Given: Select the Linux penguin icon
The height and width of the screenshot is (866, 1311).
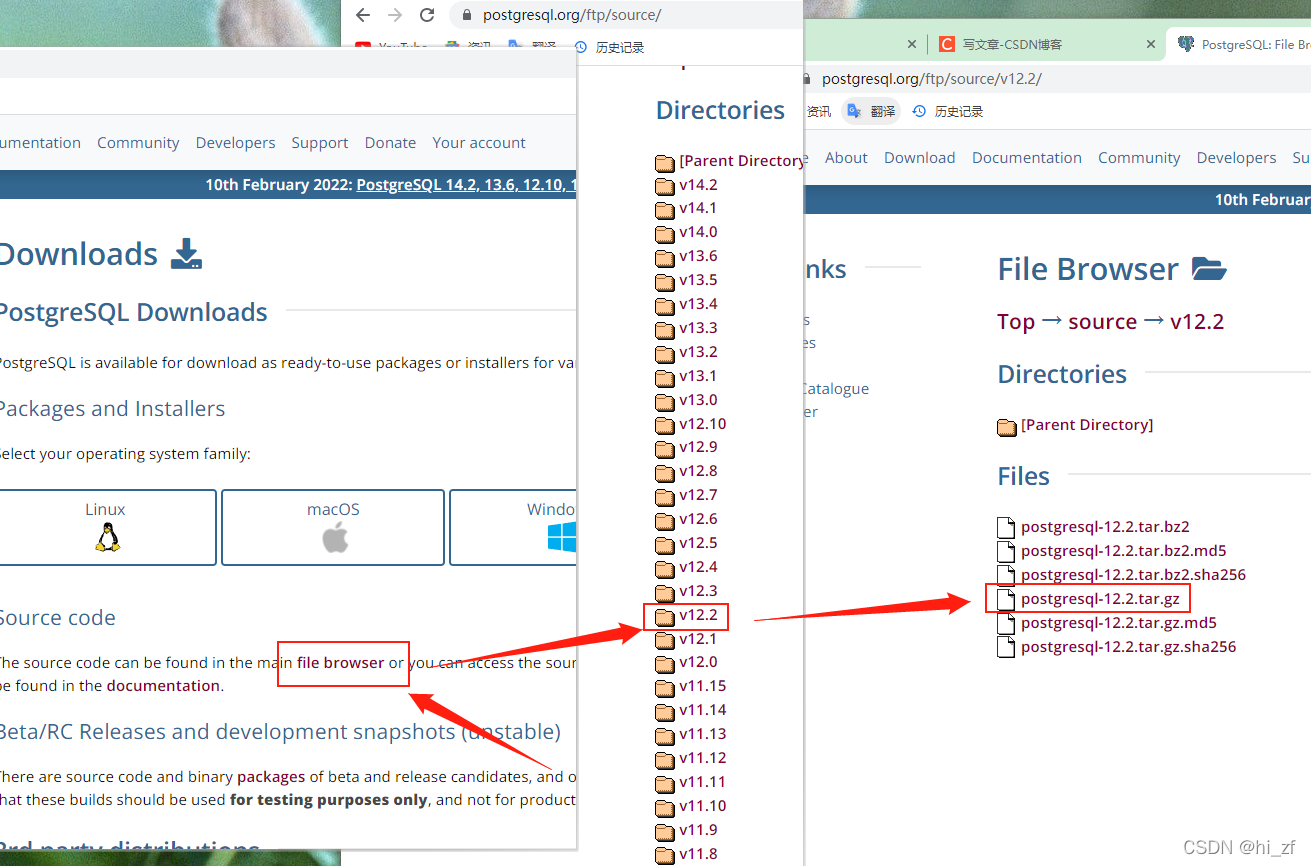Looking at the screenshot, I should (x=106, y=537).
